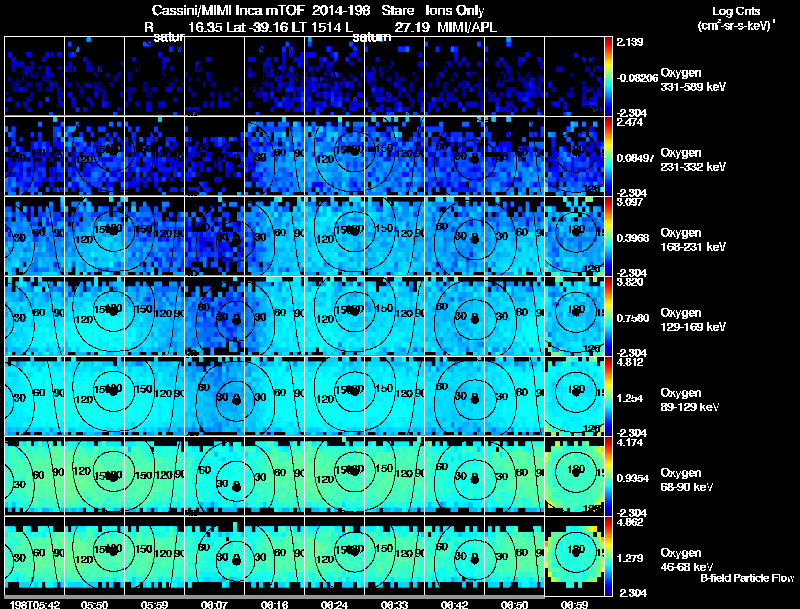Screen dimensions: 800x609
Task: Click the 06:42 time axis label
Action: [x=454, y=604]
